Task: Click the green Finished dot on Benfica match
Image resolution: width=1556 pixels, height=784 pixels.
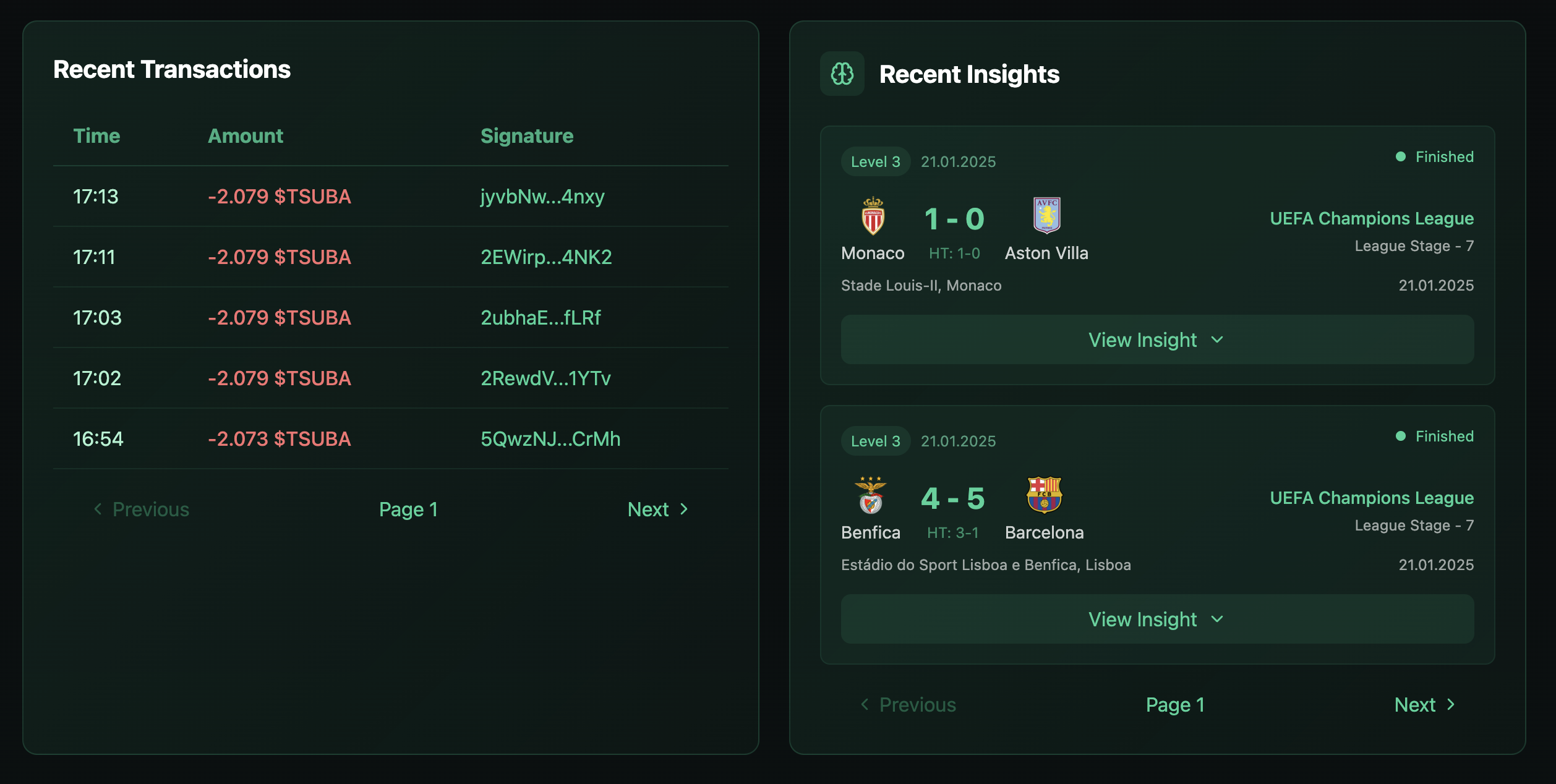Action: (x=1401, y=436)
